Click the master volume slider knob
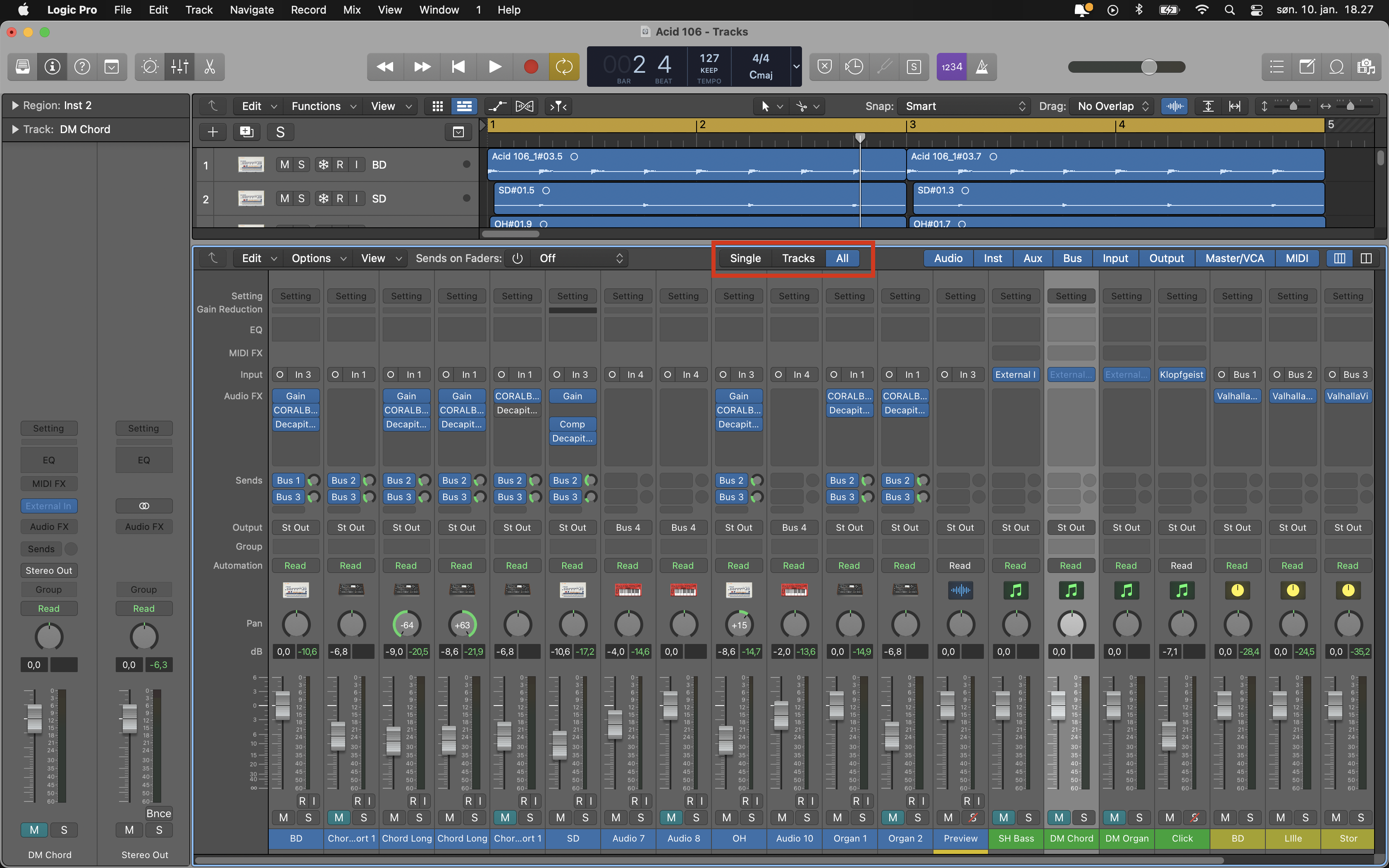 coord(1149,67)
